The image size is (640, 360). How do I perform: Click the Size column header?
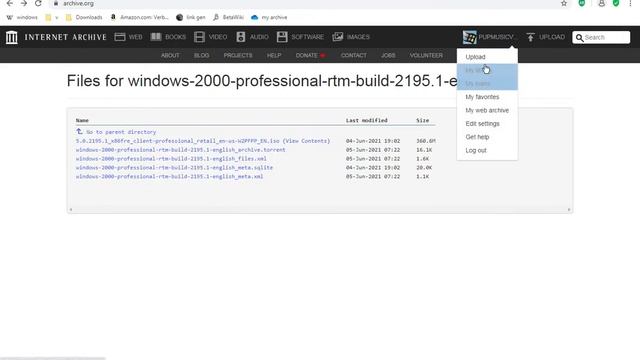(x=422, y=120)
